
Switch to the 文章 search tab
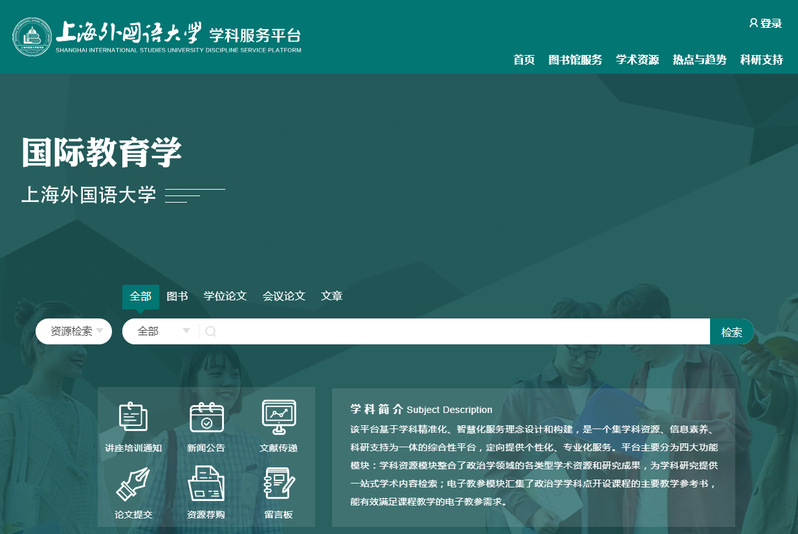pyautogui.click(x=332, y=296)
